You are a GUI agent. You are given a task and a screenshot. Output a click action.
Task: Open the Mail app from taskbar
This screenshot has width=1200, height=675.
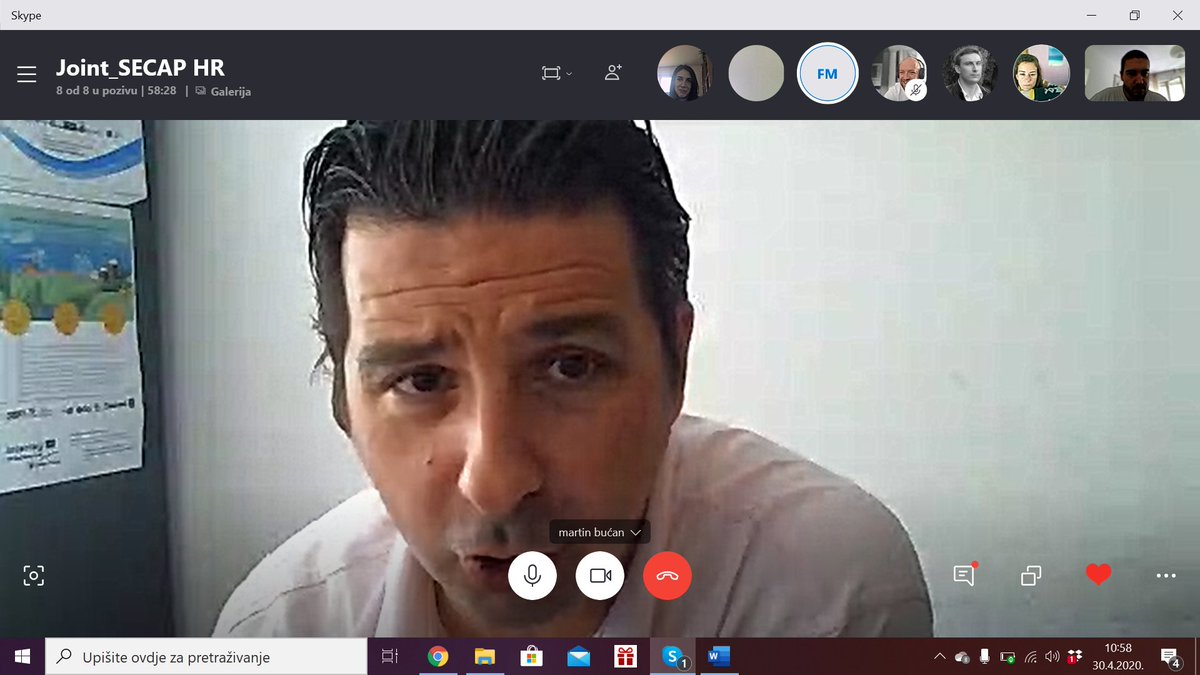click(578, 657)
